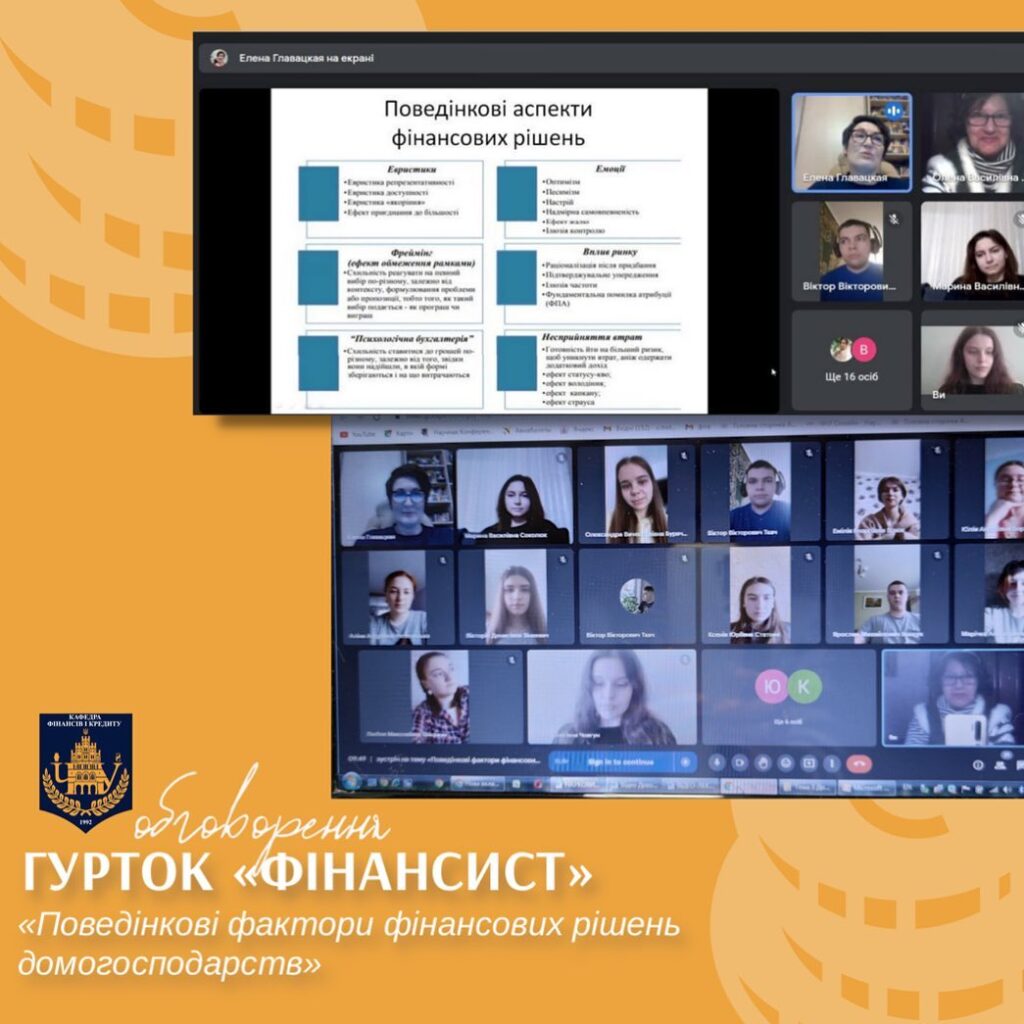Click the 'Елена Главацкая на екрані' banner text

(306, 58)
